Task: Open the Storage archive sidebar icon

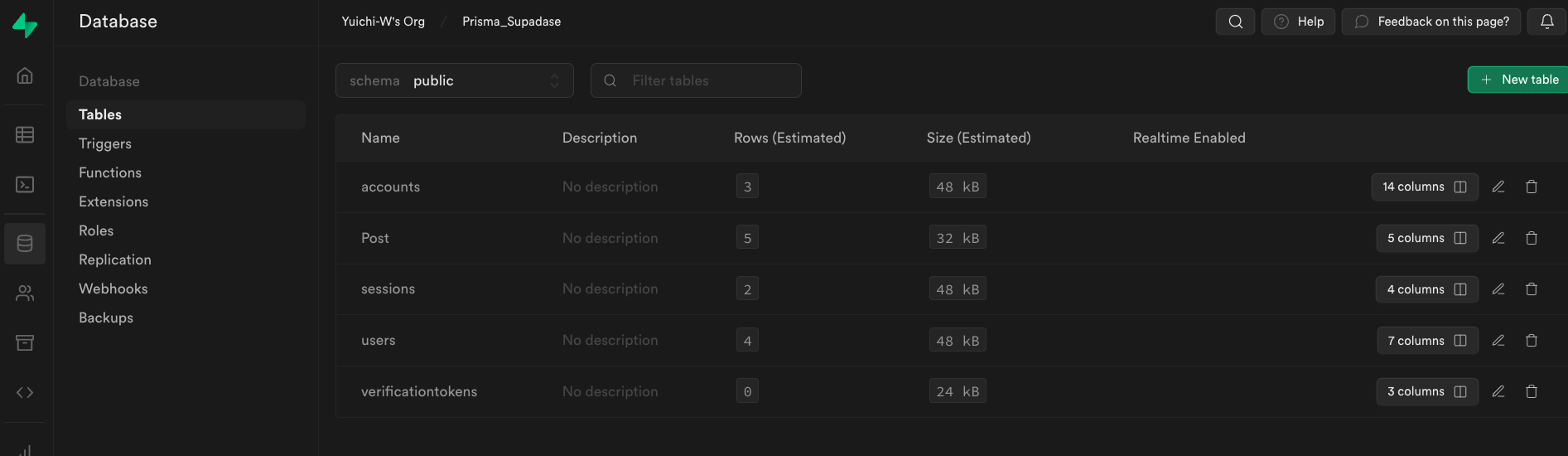Action: coord(25,342)
